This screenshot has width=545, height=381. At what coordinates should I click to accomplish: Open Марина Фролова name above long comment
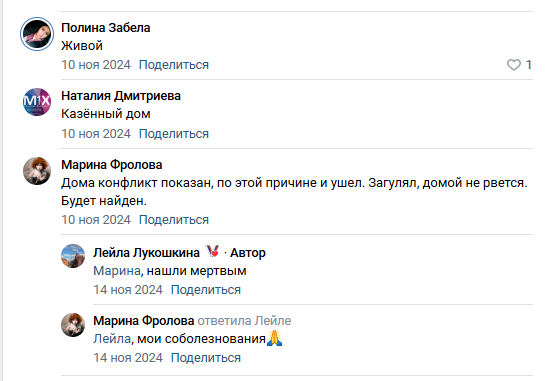tap(112, 165)
